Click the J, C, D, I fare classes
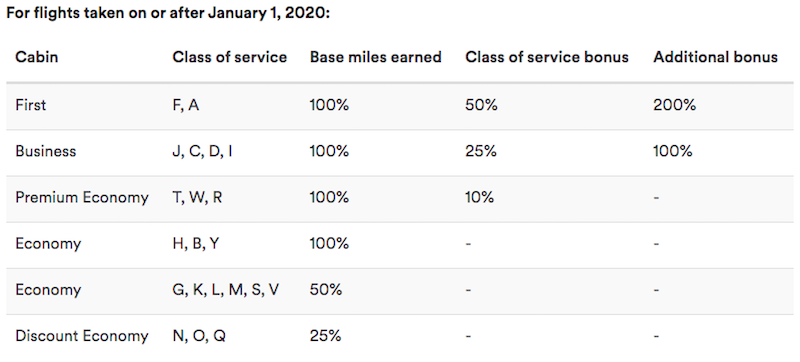This screenshot has width=800, height=362. click(x=202, y=151)
